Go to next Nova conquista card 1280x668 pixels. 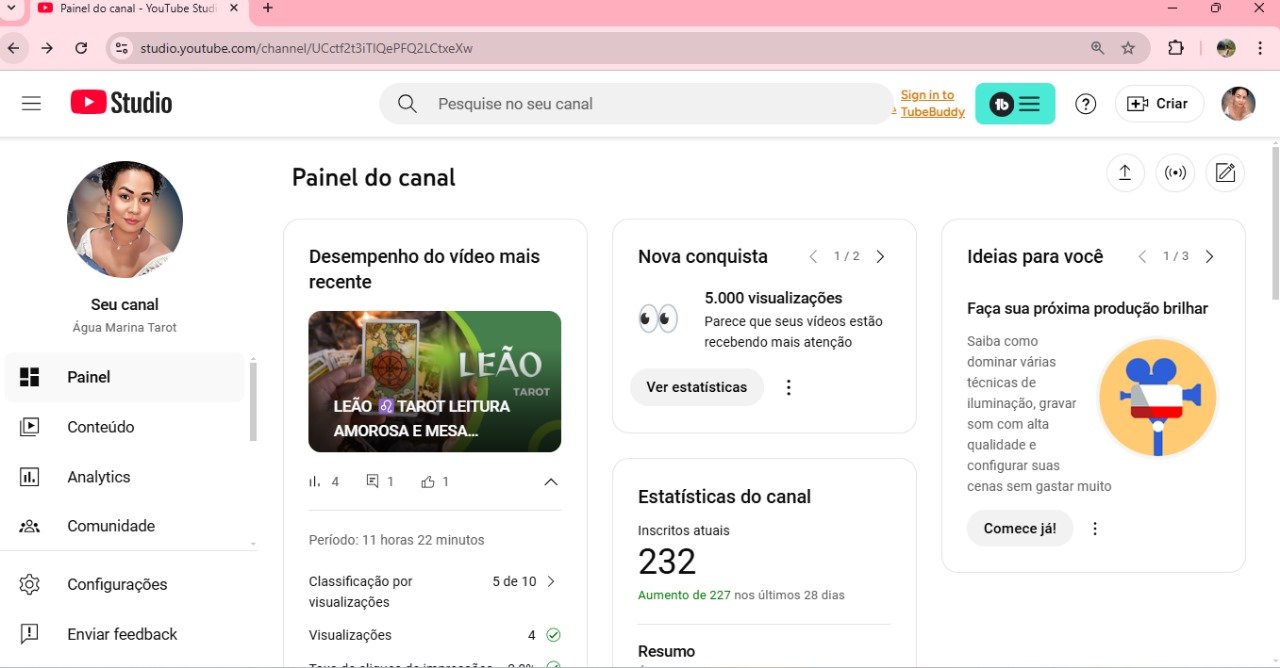point(880,256)
